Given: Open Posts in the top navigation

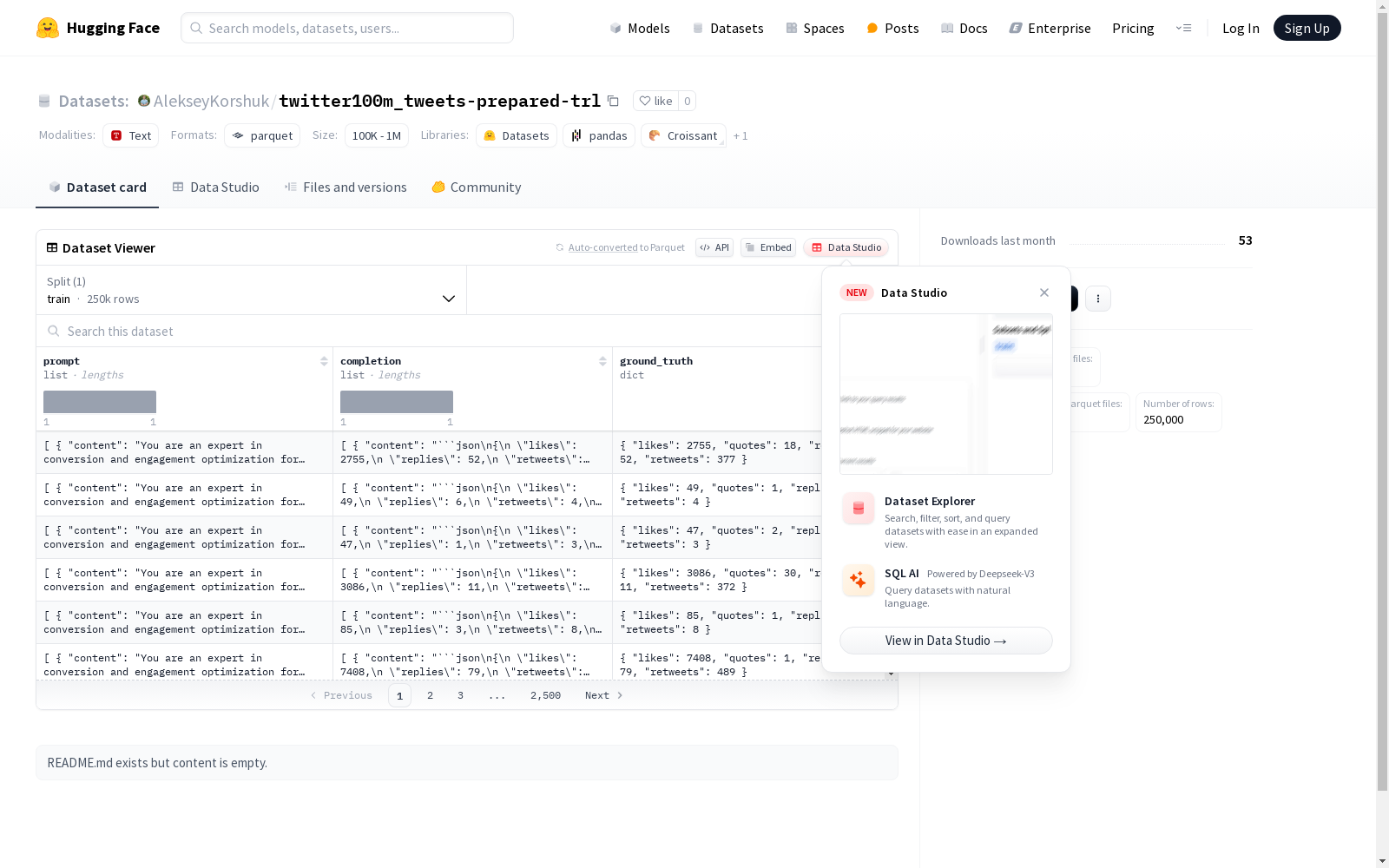Looking at the screenshot, I should (892, 28).
